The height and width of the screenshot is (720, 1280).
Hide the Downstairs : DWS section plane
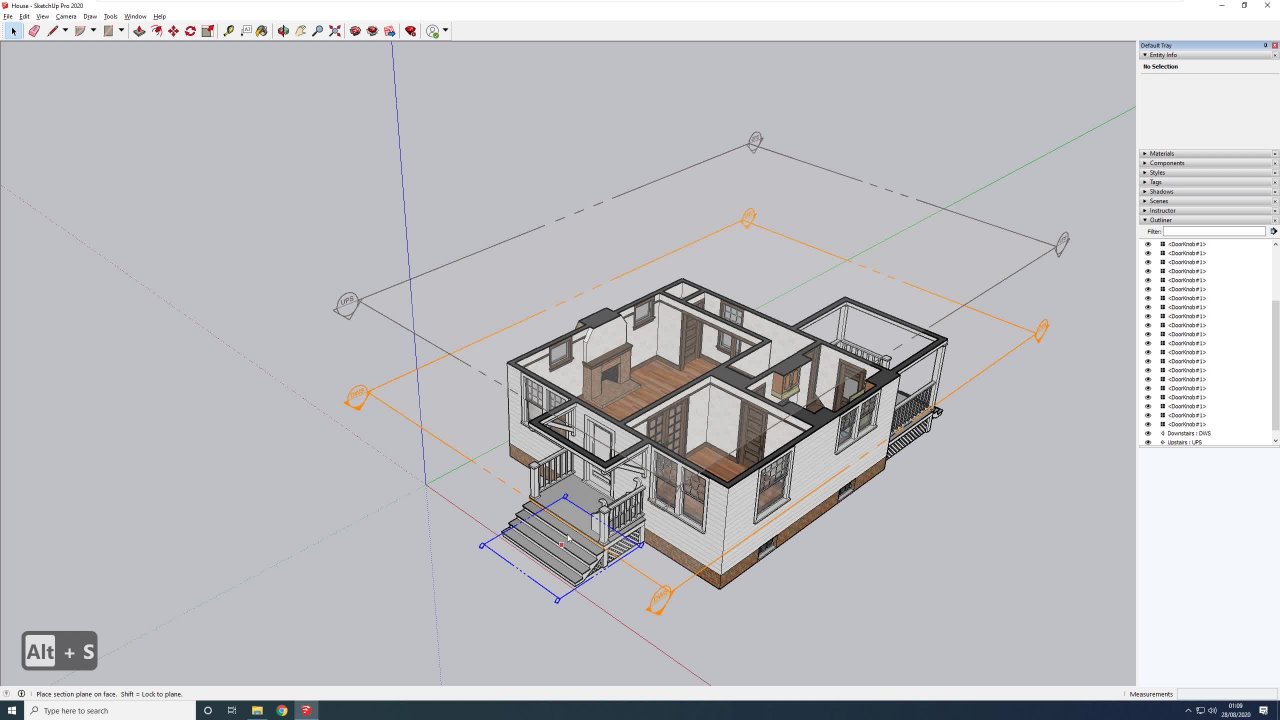click(x=1148, y=433)
